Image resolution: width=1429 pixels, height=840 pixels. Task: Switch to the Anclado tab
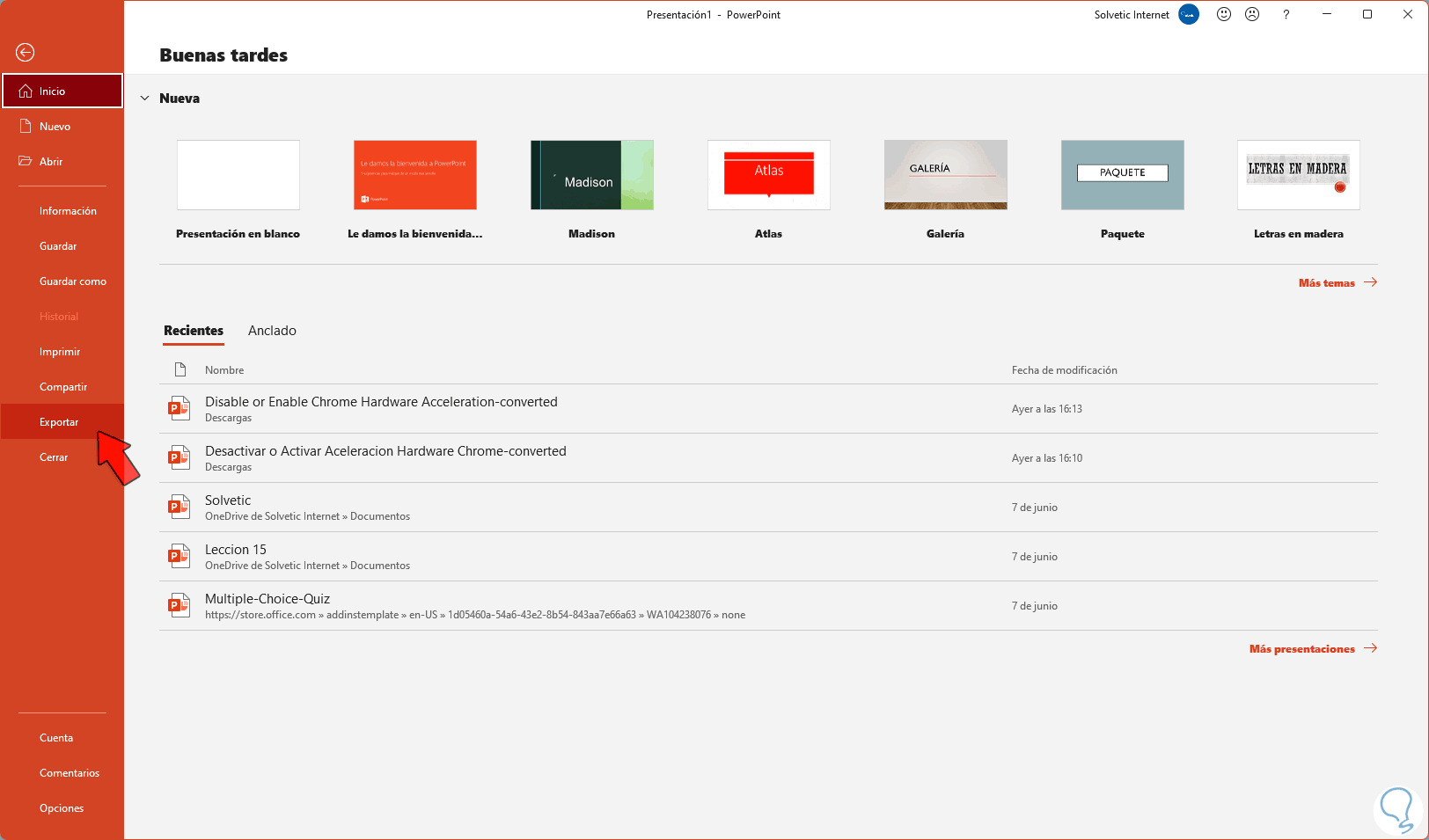(x=272, y=331)
